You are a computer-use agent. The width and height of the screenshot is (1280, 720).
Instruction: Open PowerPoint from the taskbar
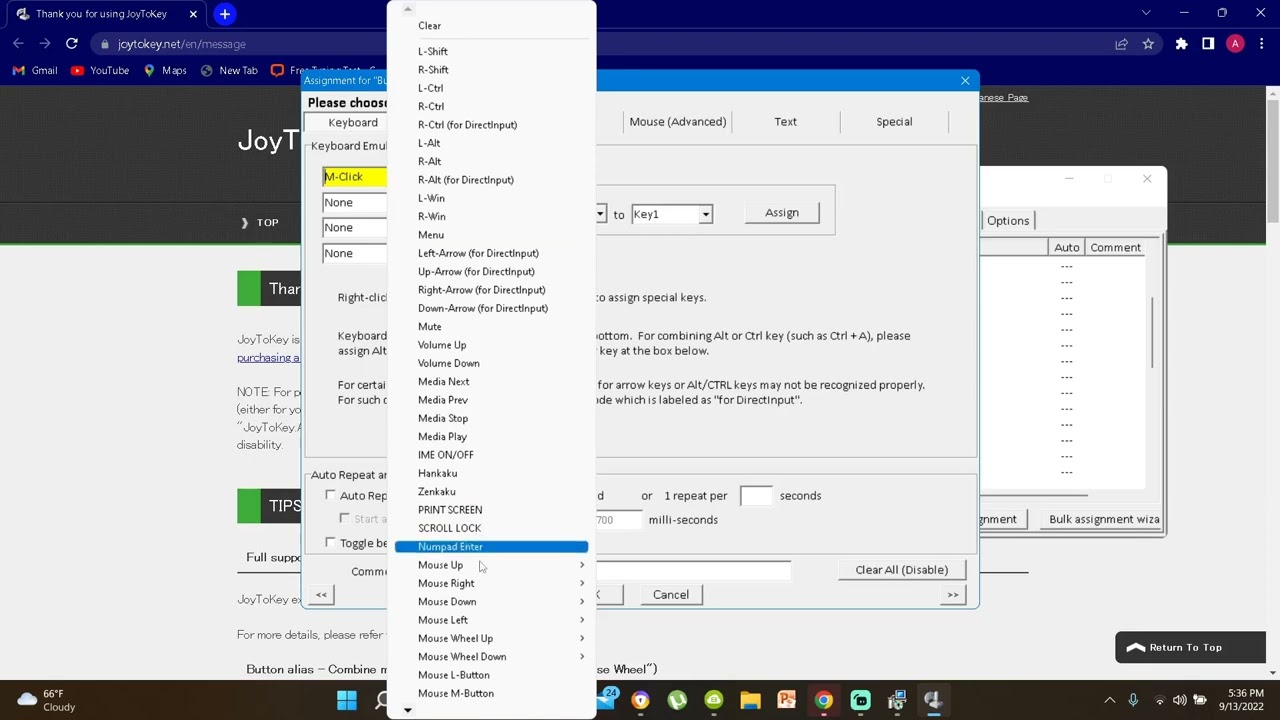(x=786, y=700)
